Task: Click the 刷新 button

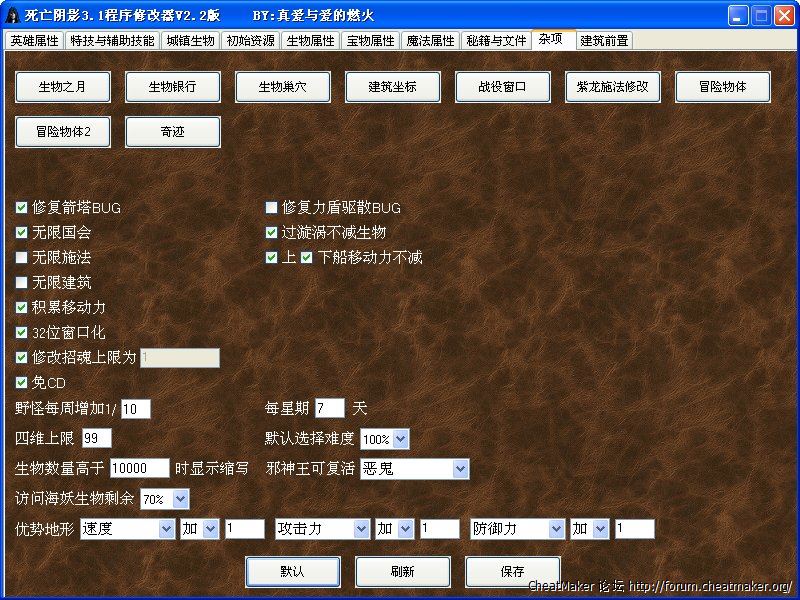Action: click(402, 571)
